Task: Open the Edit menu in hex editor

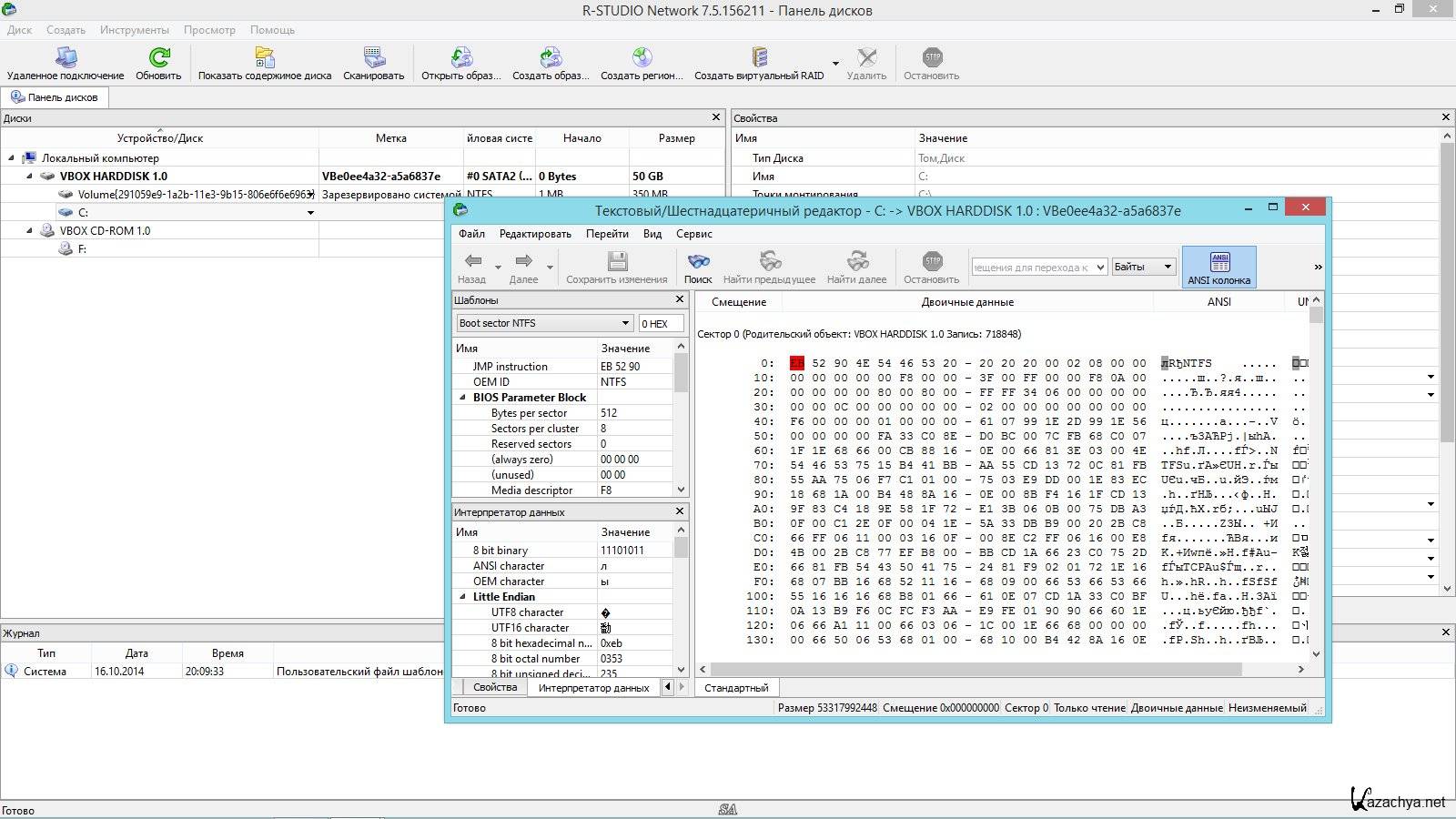Action: [534, 234]
